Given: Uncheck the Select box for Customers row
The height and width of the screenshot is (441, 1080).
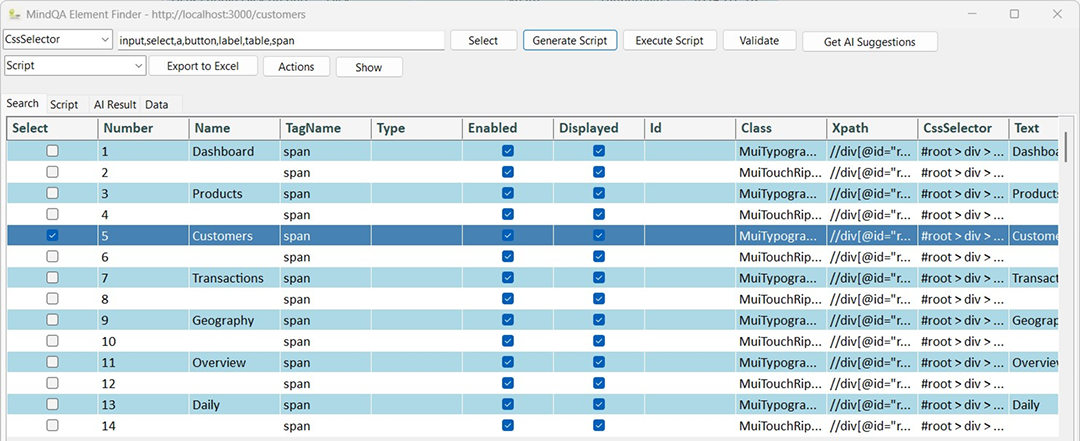Looking at the screenshot, I should coord(52,235).
